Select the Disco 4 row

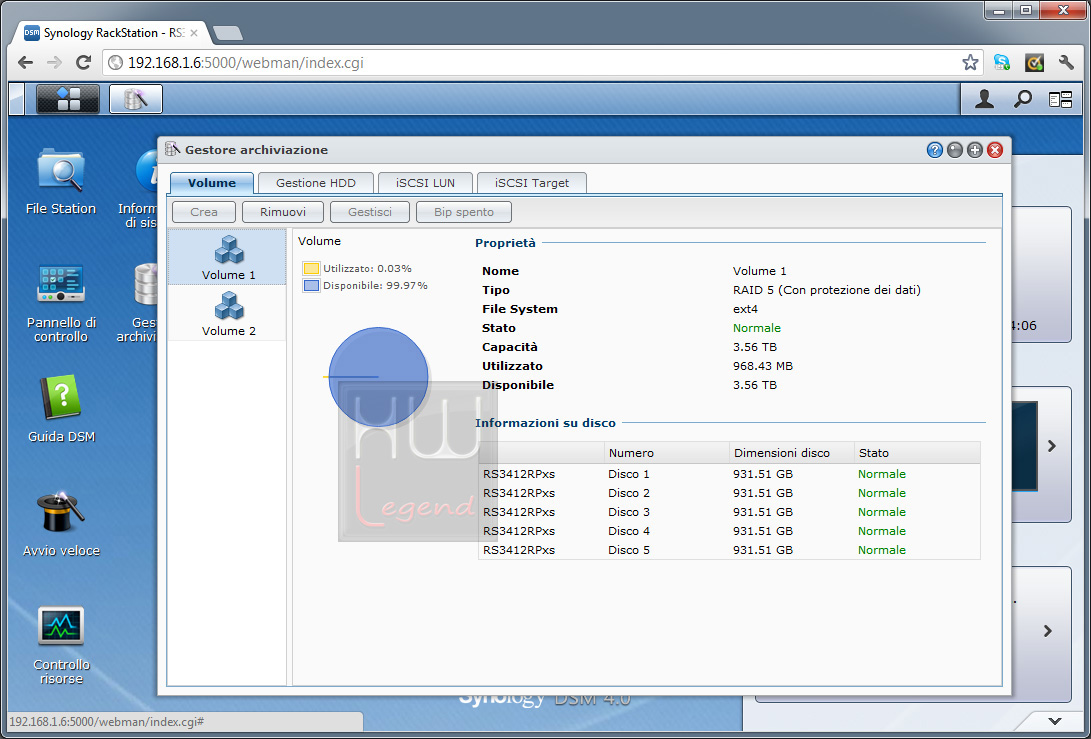[729, 531]
